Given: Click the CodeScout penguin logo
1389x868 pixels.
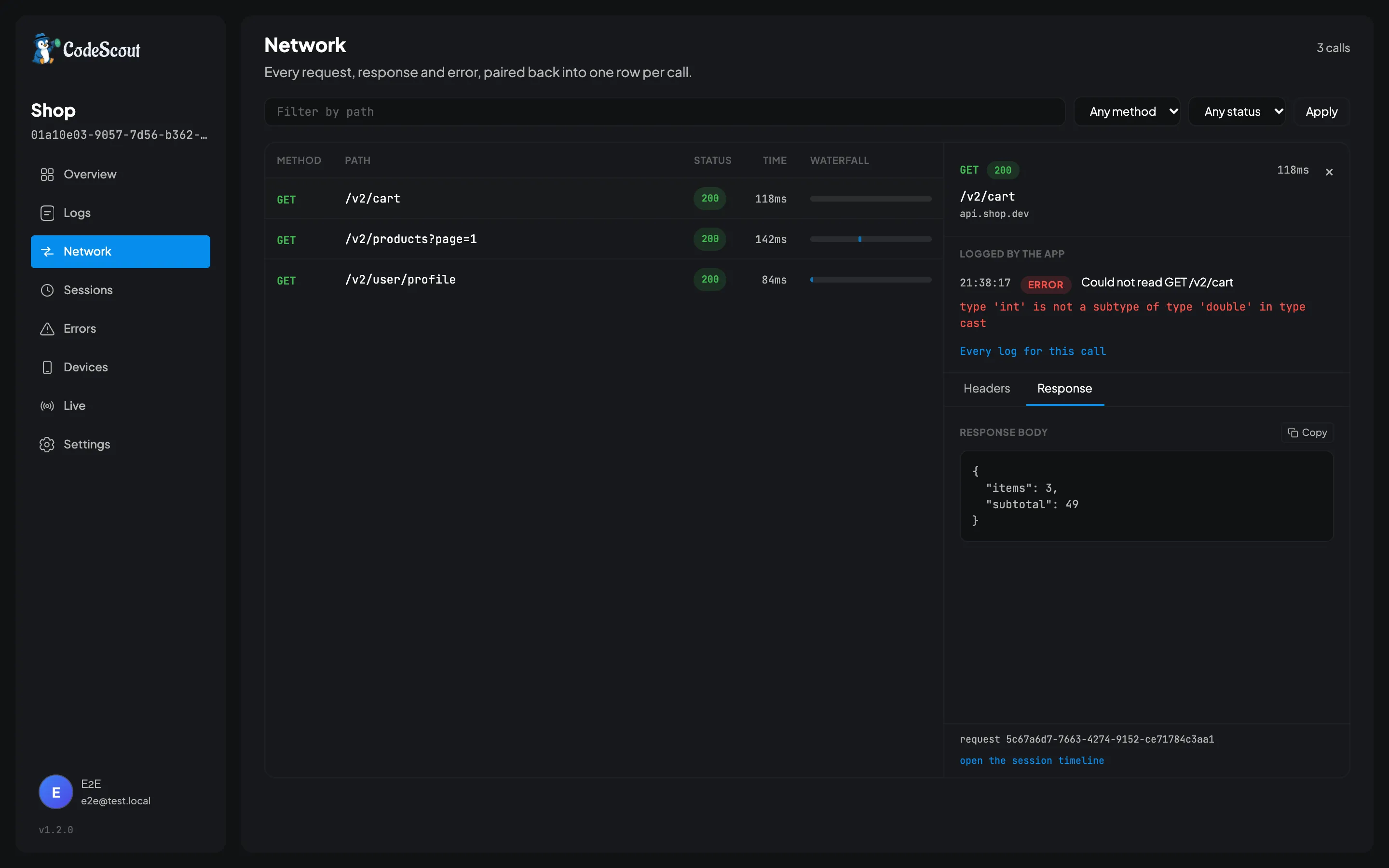Looking at the screenshot, I should tap(46, 49).
